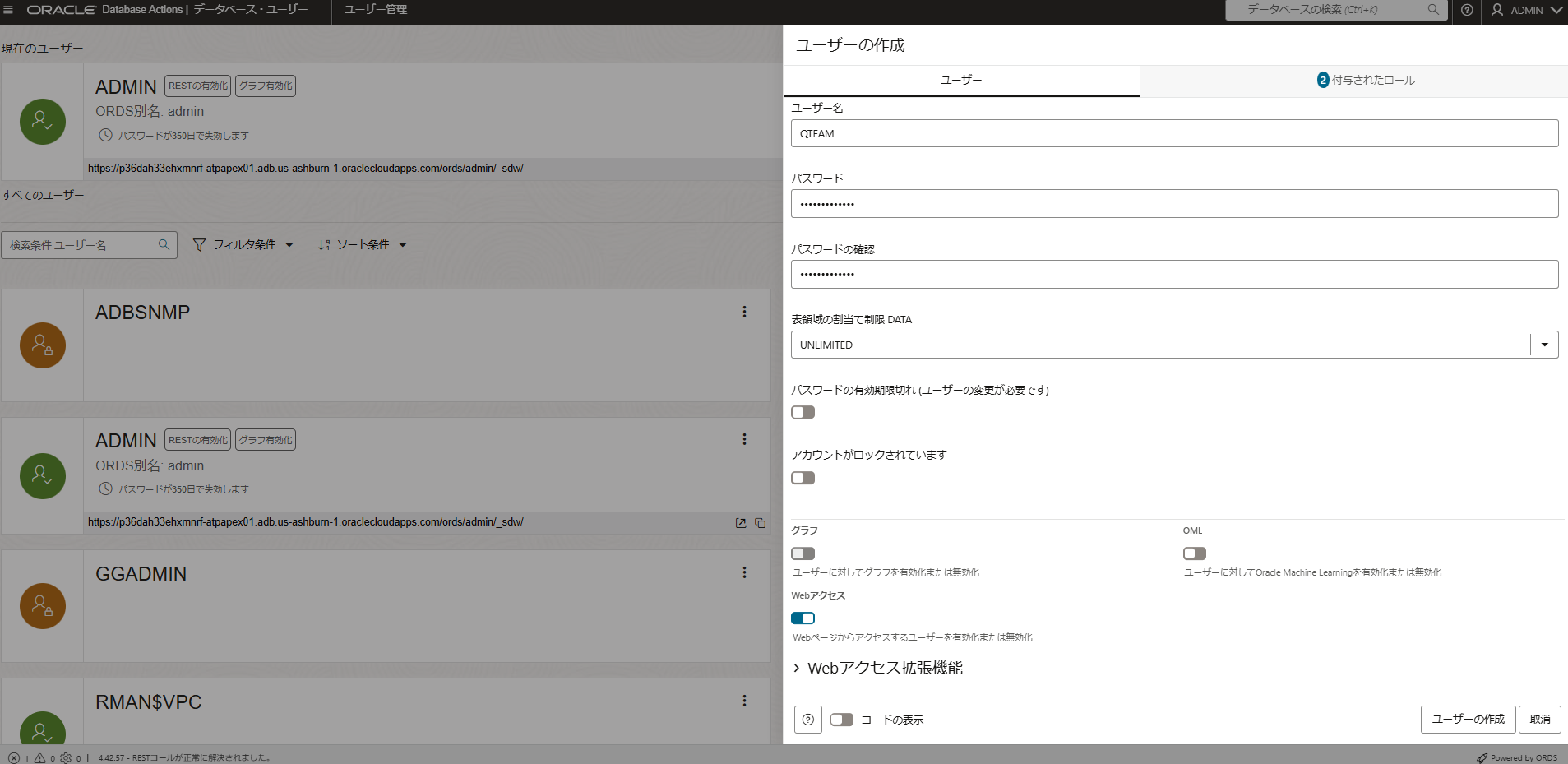The width and height of the screenshot is (1568, 764).
Task: Toggle the コードの表示 switch
Action: (x=842, y=720)
